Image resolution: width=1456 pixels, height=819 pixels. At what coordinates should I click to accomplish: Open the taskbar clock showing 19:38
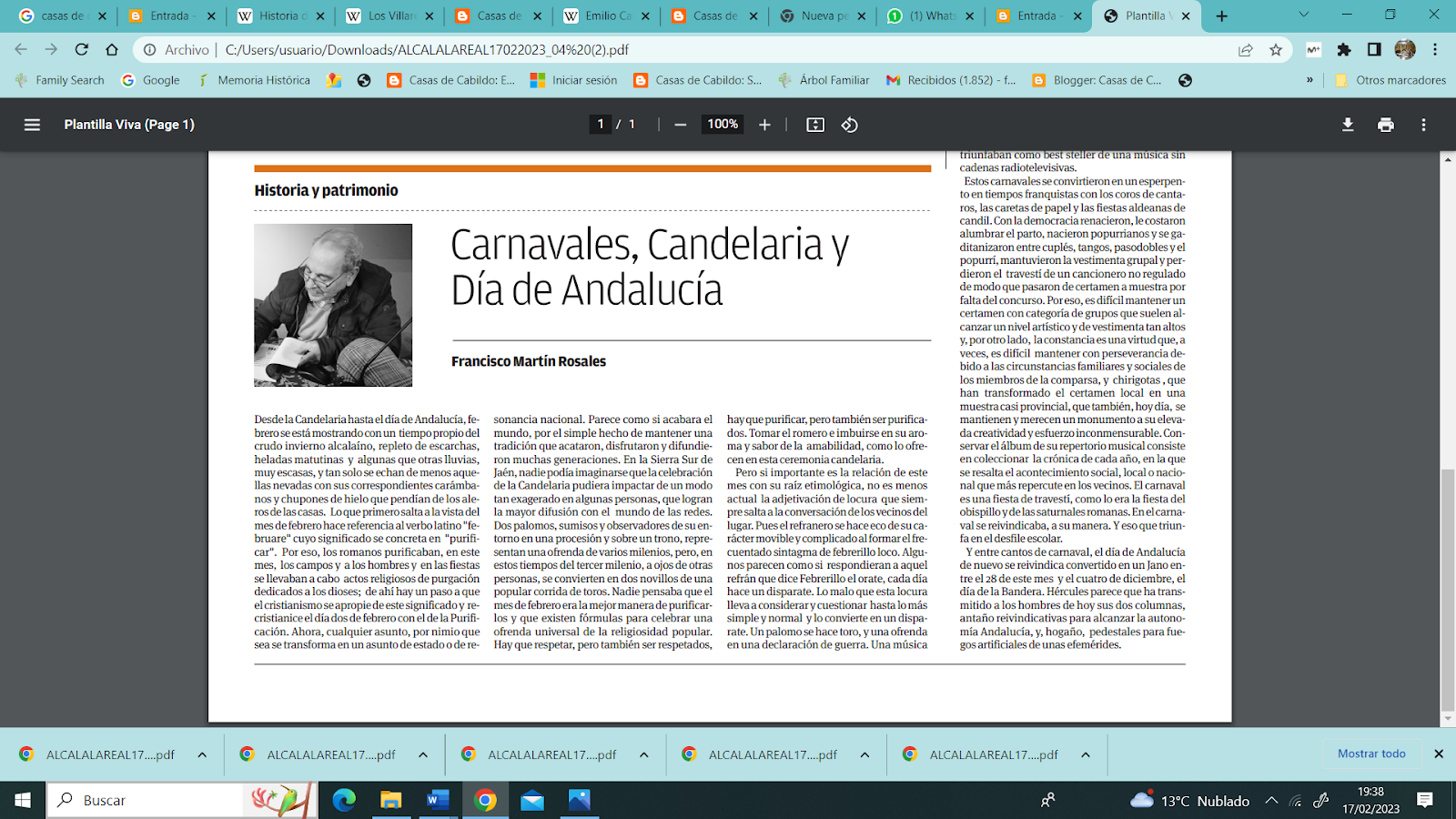click(1370, 800)
